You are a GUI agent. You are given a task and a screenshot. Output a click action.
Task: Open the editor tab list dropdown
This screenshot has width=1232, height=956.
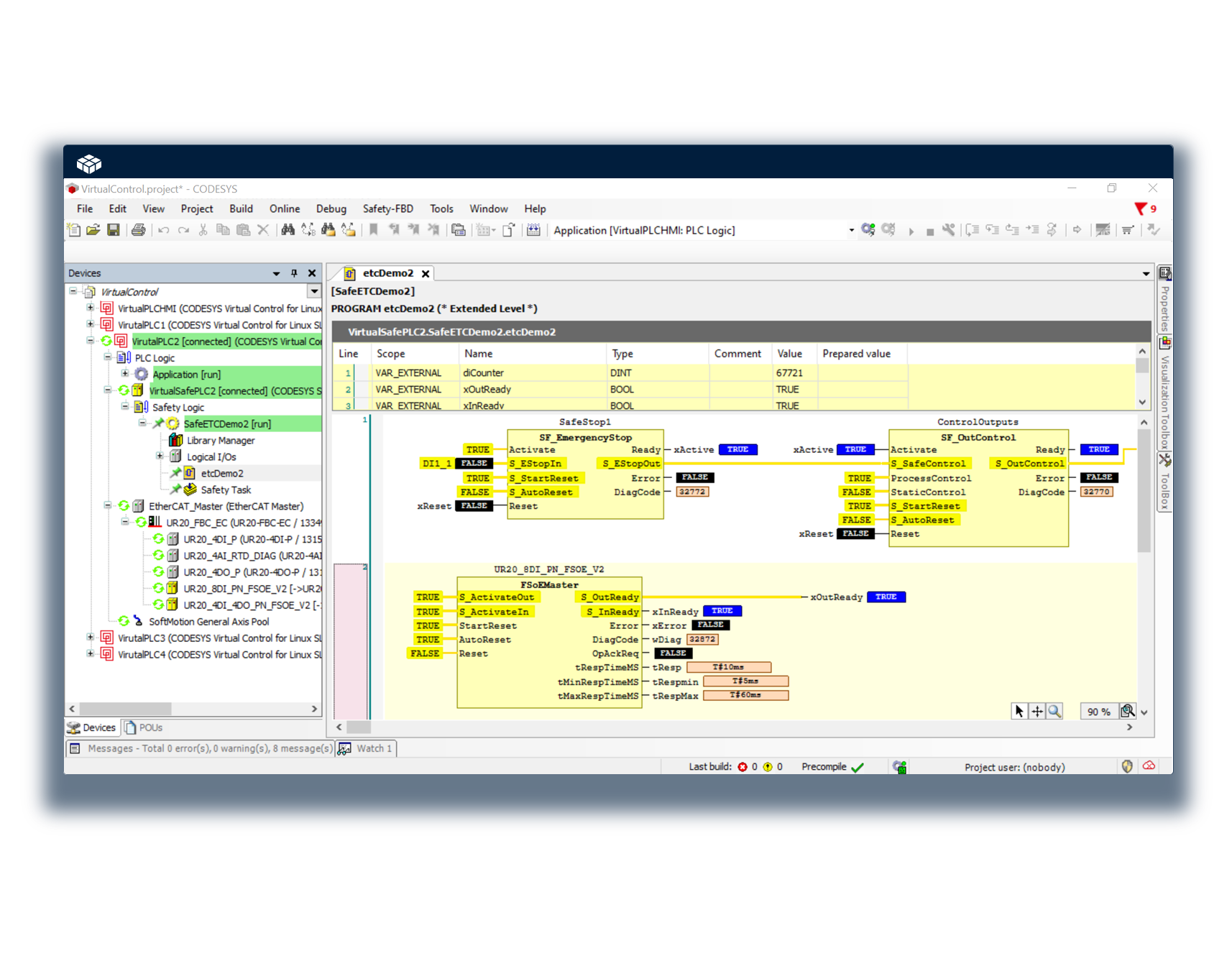point(1146,274)
